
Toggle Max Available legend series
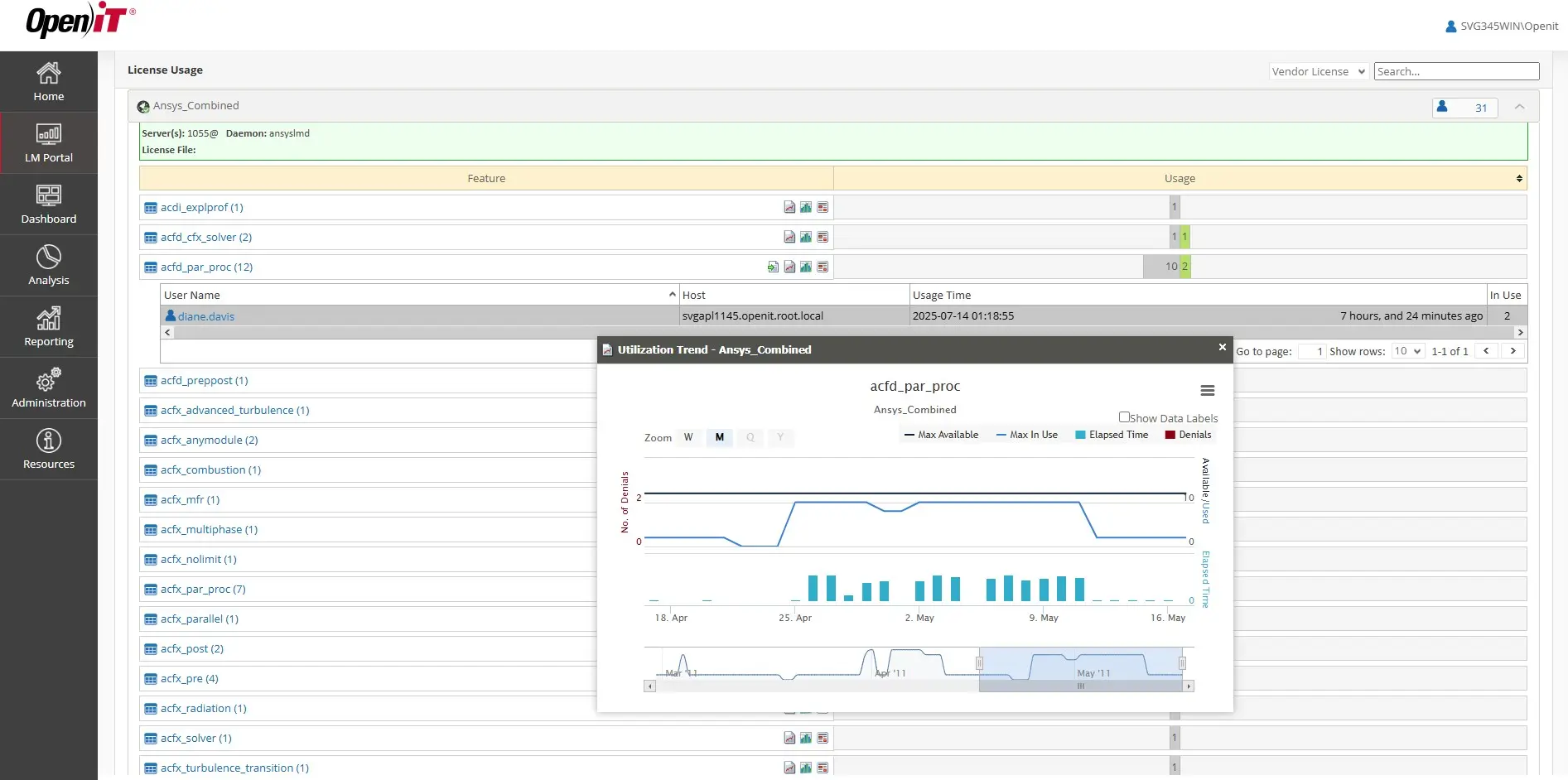pos(942,435)
